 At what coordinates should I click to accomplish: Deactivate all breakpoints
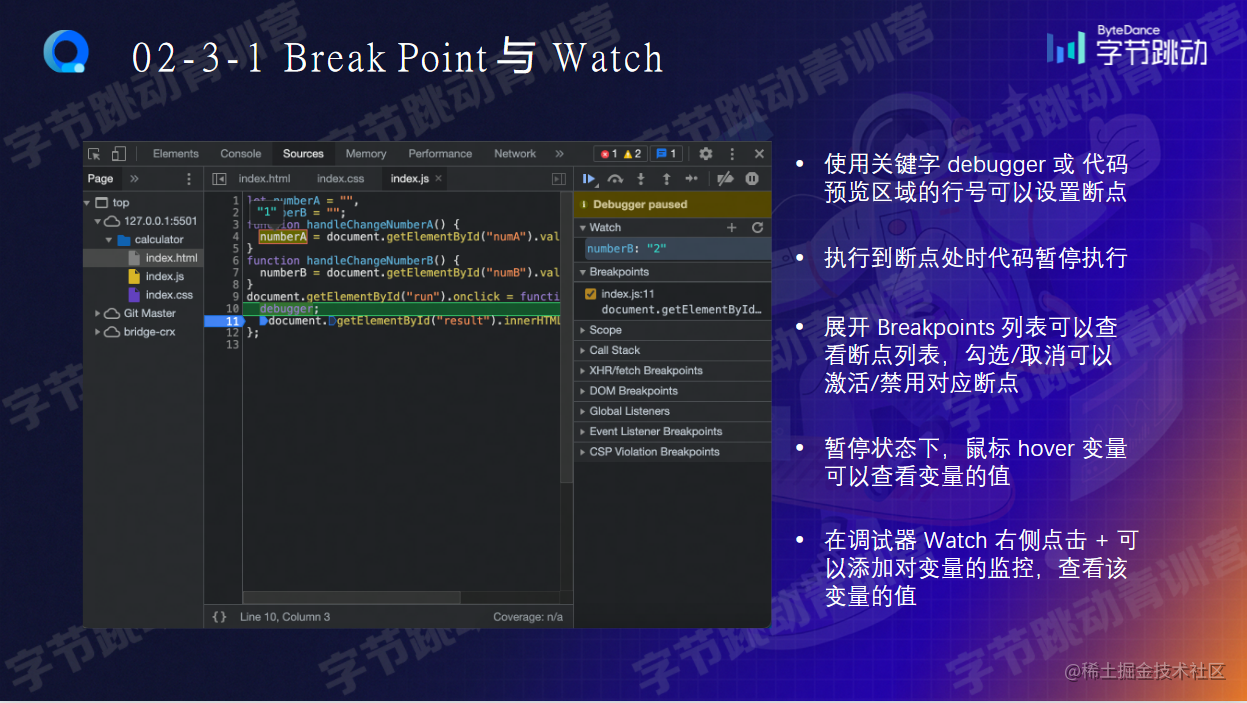pos(726,179)
